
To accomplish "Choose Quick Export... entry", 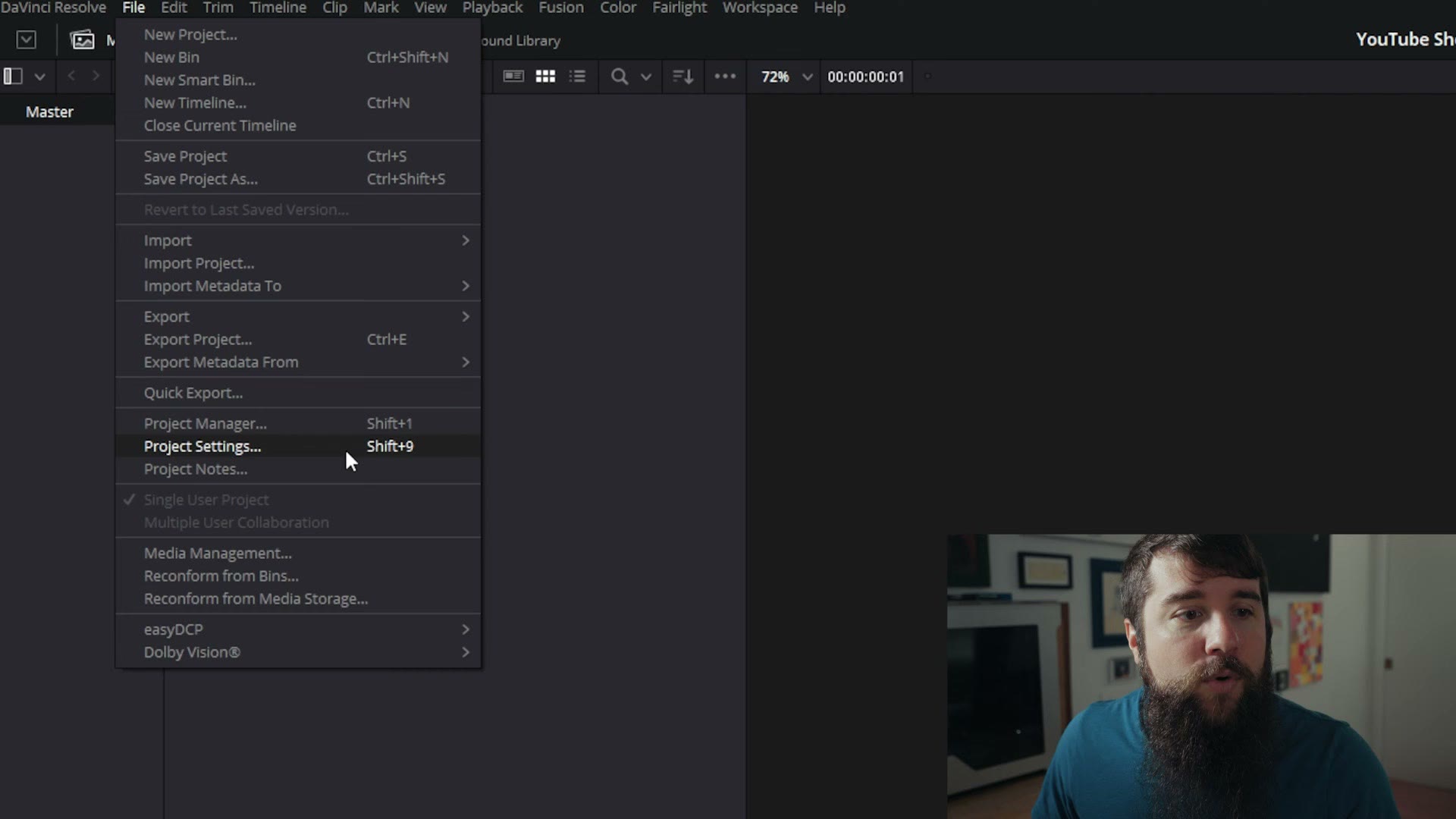I will click(298, 393).
